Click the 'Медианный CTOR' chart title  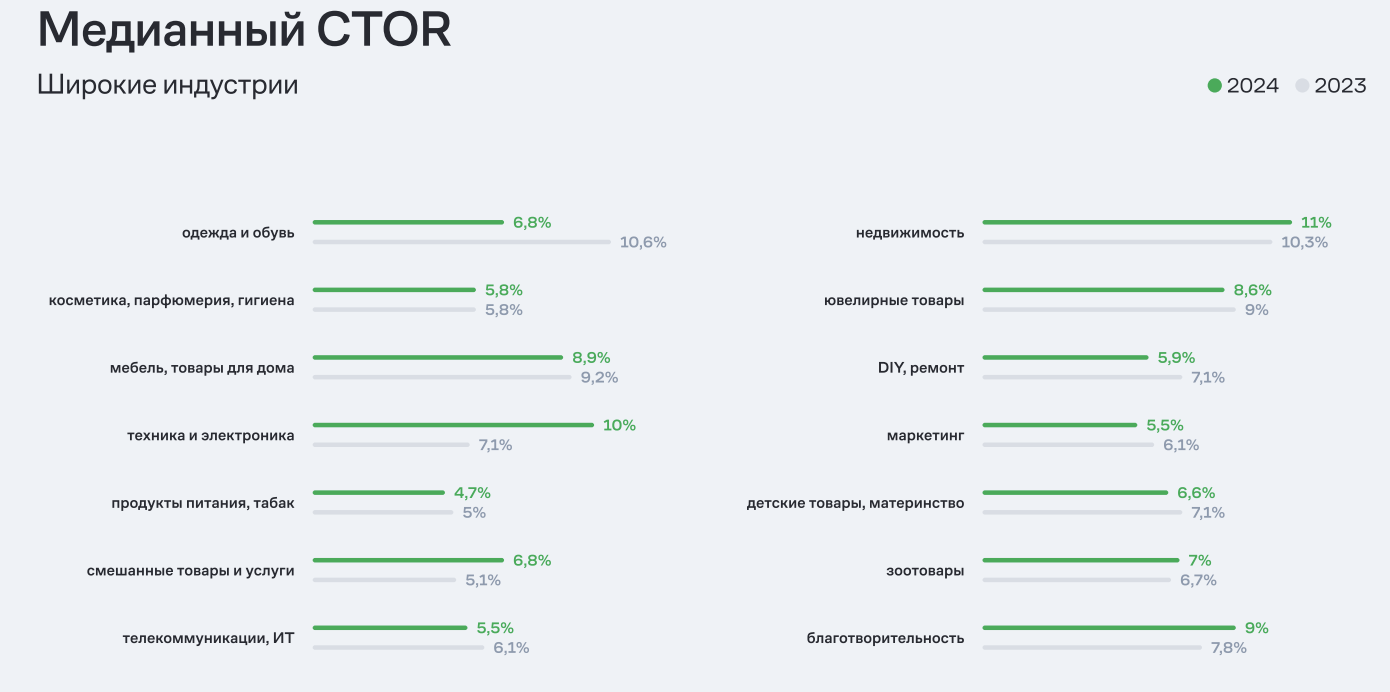(x=244, y=31)
